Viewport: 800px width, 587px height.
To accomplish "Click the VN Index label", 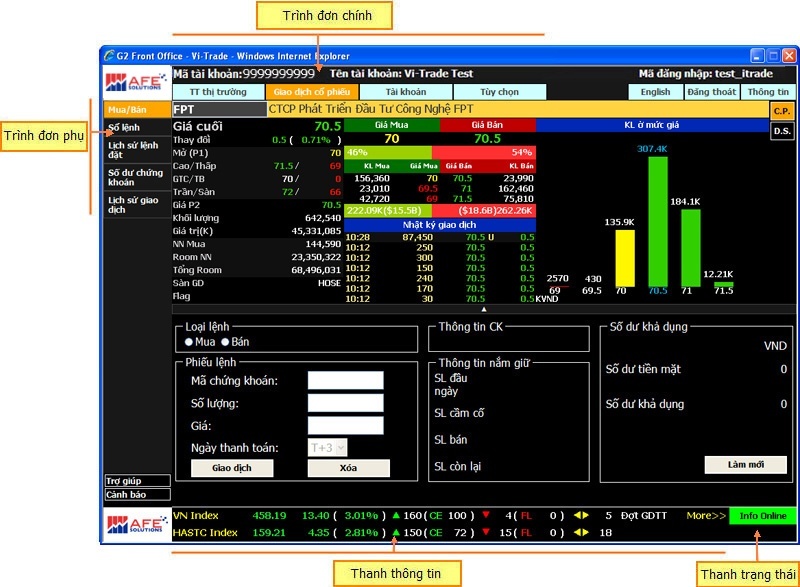I will tap(196, 516).
